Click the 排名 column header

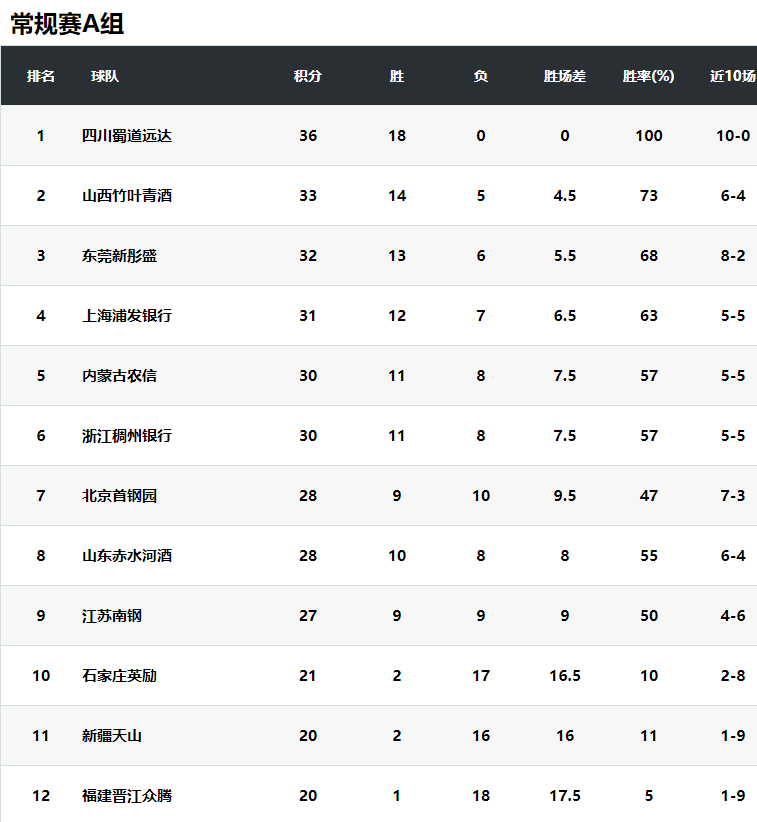[41, 76]
